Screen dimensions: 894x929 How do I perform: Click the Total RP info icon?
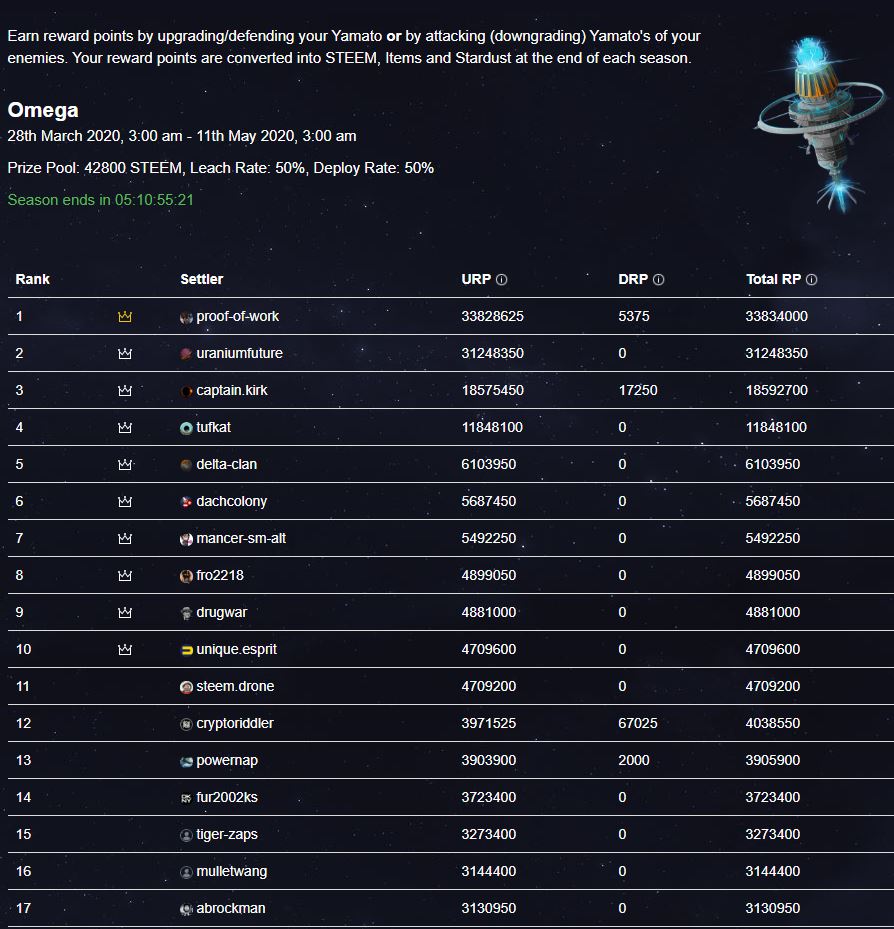click(x=811, y=280)
